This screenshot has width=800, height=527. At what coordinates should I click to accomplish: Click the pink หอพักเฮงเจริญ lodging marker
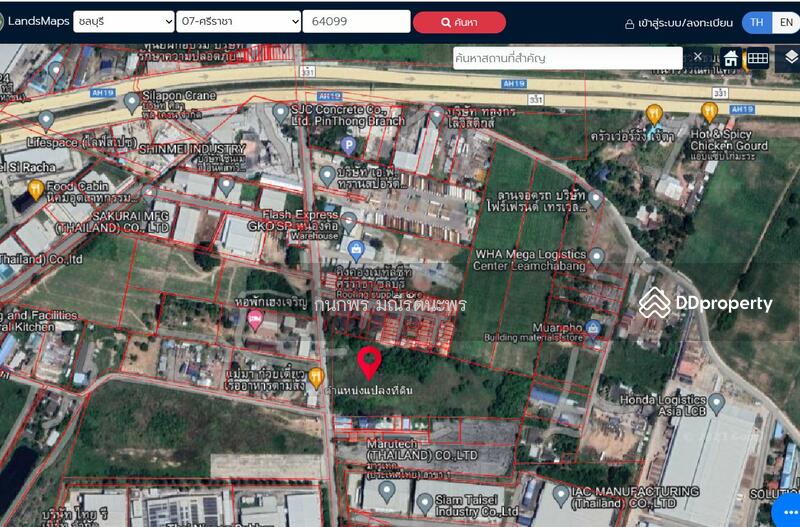(255, 319)
